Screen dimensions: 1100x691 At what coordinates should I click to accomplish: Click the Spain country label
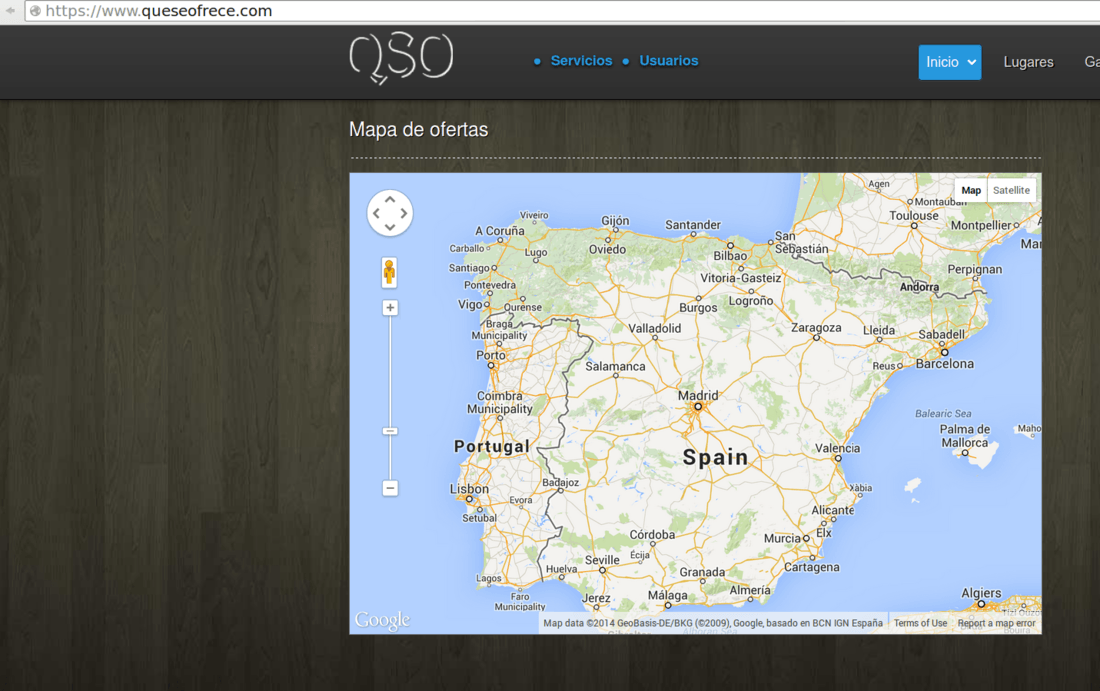(x=716, y=457)
